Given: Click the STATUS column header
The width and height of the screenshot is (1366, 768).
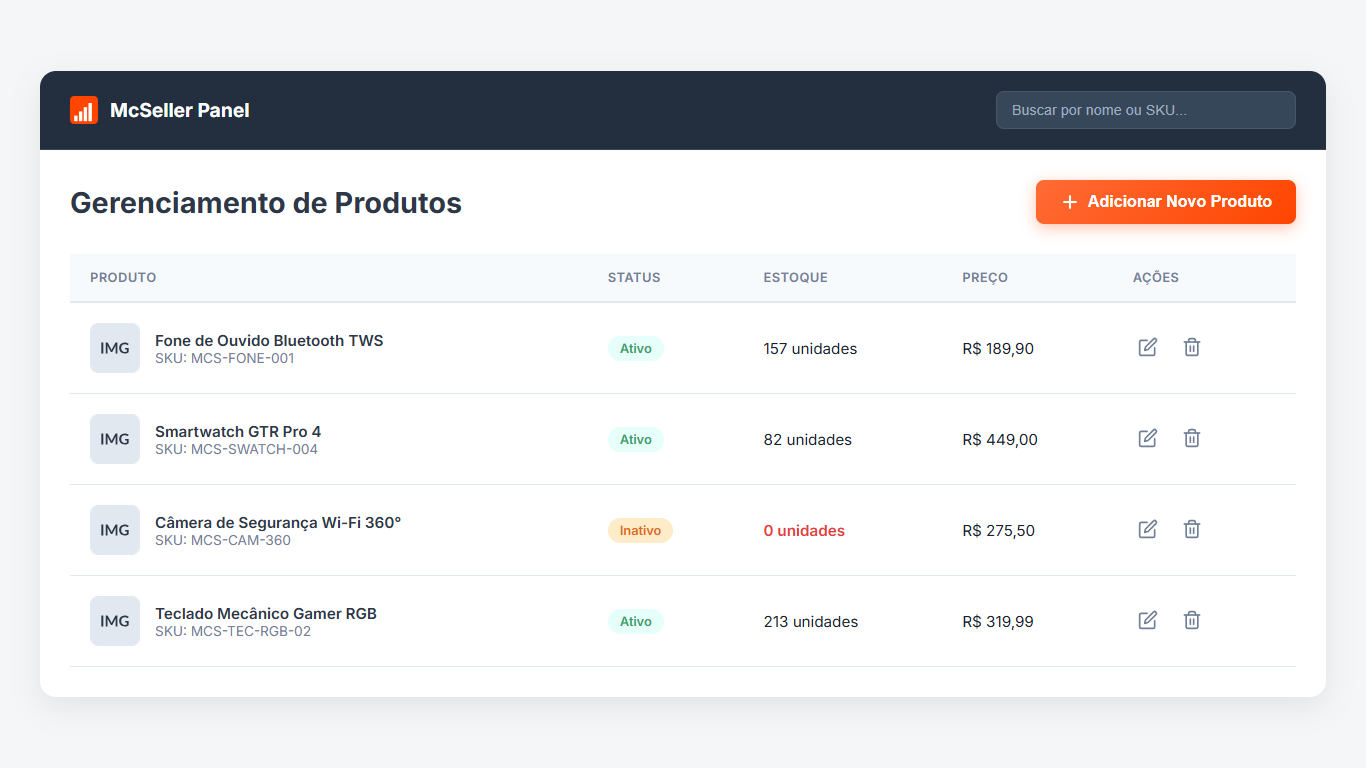Looking at the screenshot, I should coord(634,277).
